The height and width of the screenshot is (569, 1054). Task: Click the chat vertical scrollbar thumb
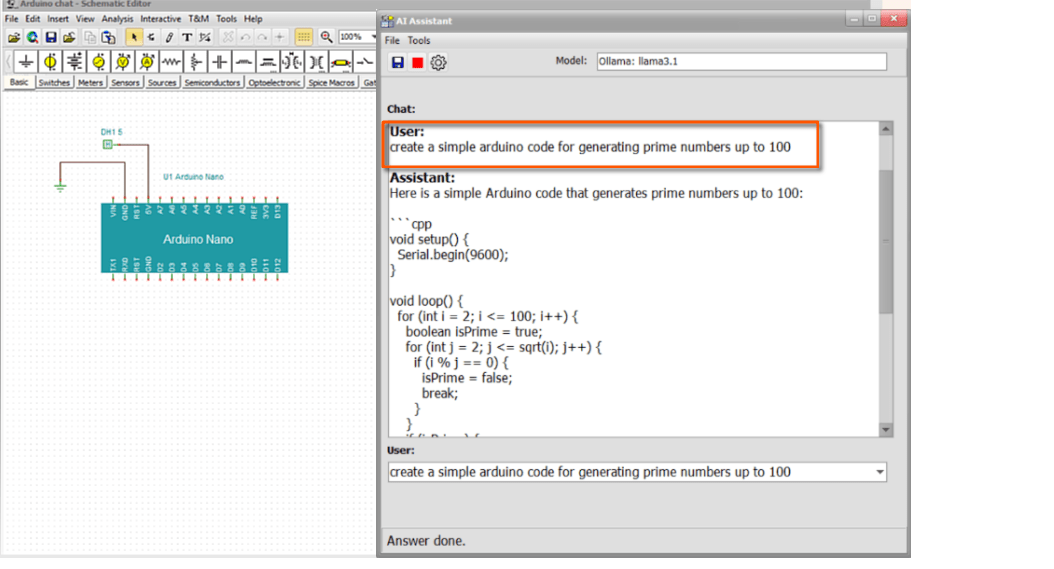point(885,240)
